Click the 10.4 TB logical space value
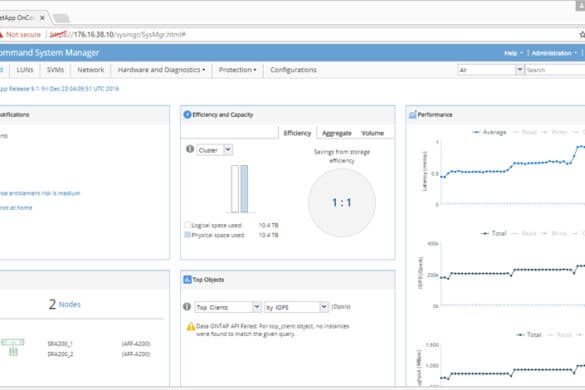The image size is (585, 390). point(269,225)
